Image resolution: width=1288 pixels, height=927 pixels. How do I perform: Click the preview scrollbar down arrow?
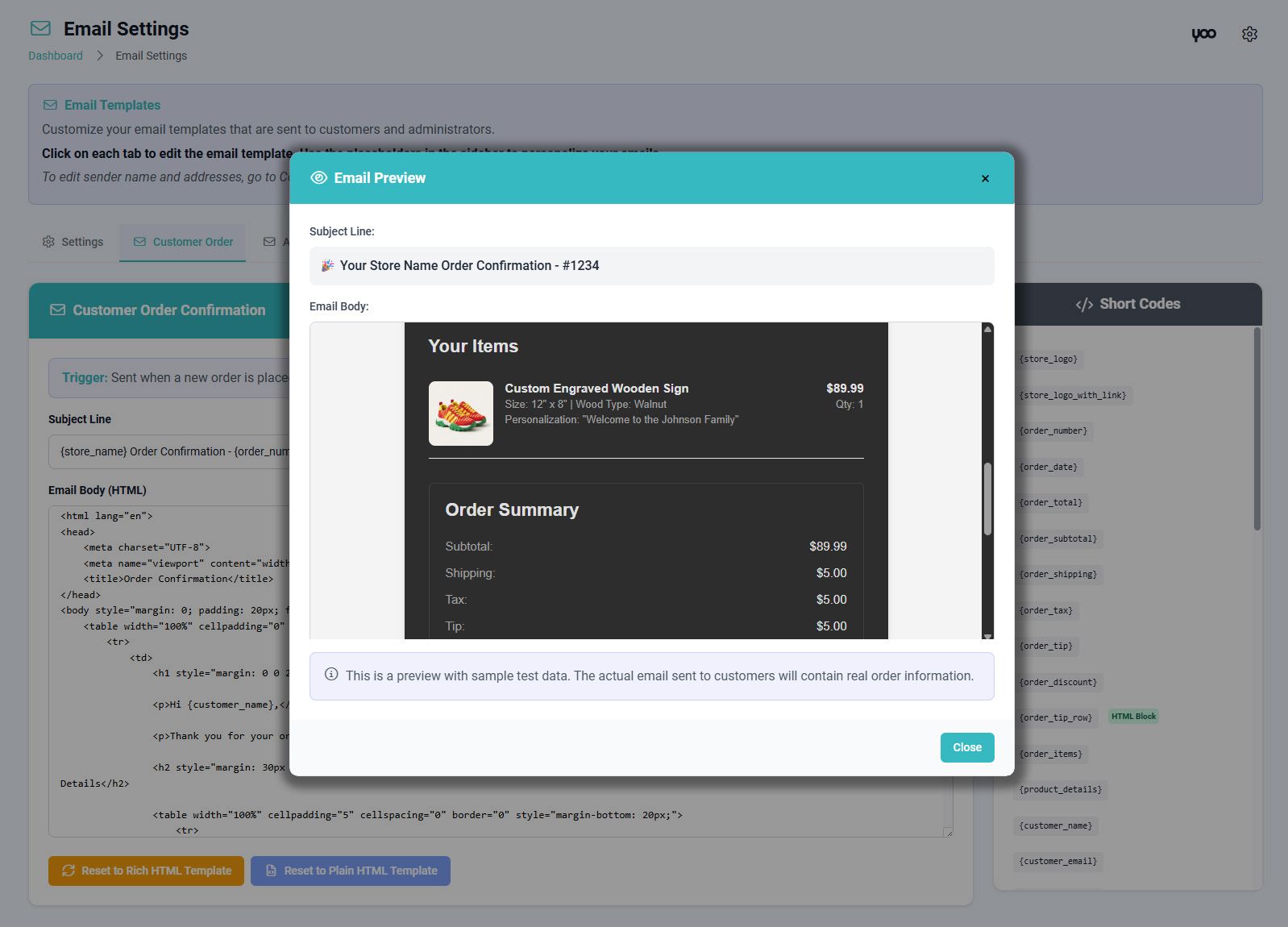(987, 636)
